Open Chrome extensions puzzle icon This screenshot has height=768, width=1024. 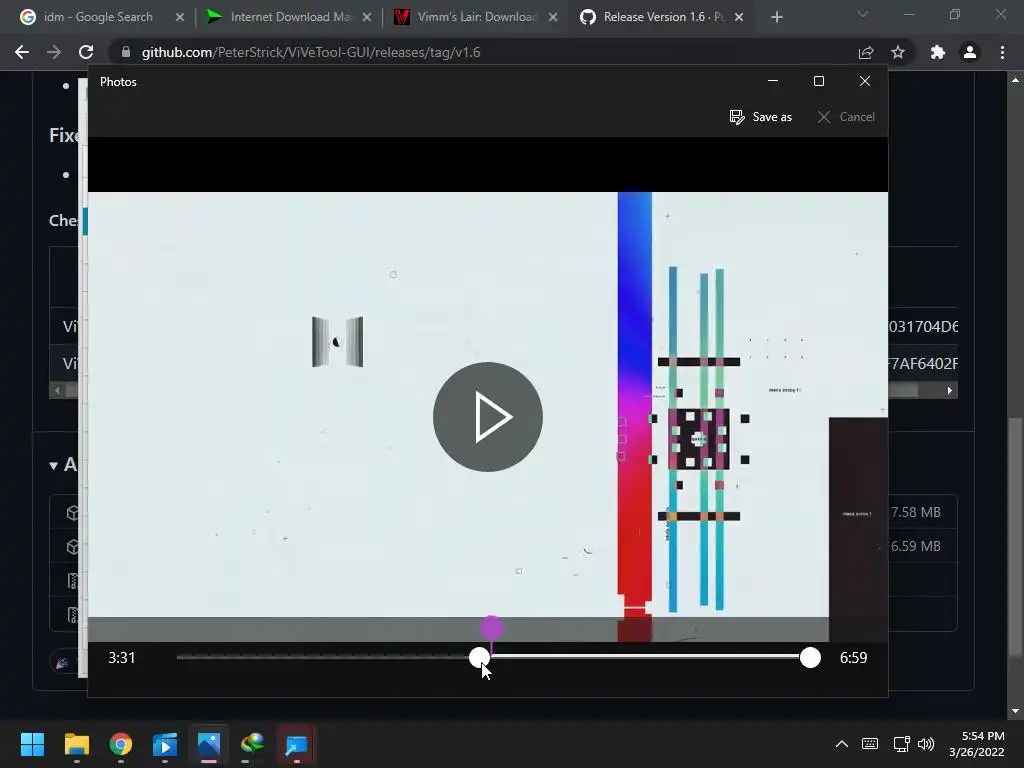click(938, 52)
